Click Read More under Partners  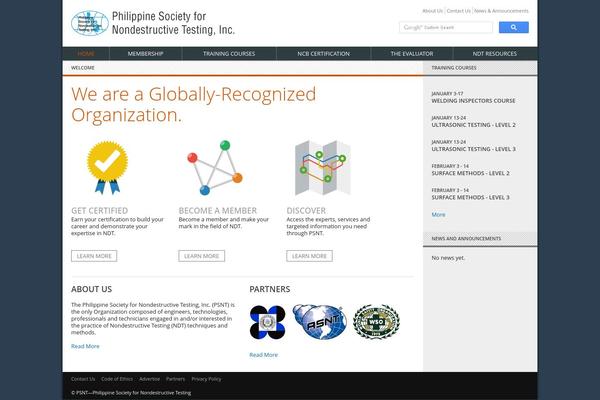click(x=263, y=355)
